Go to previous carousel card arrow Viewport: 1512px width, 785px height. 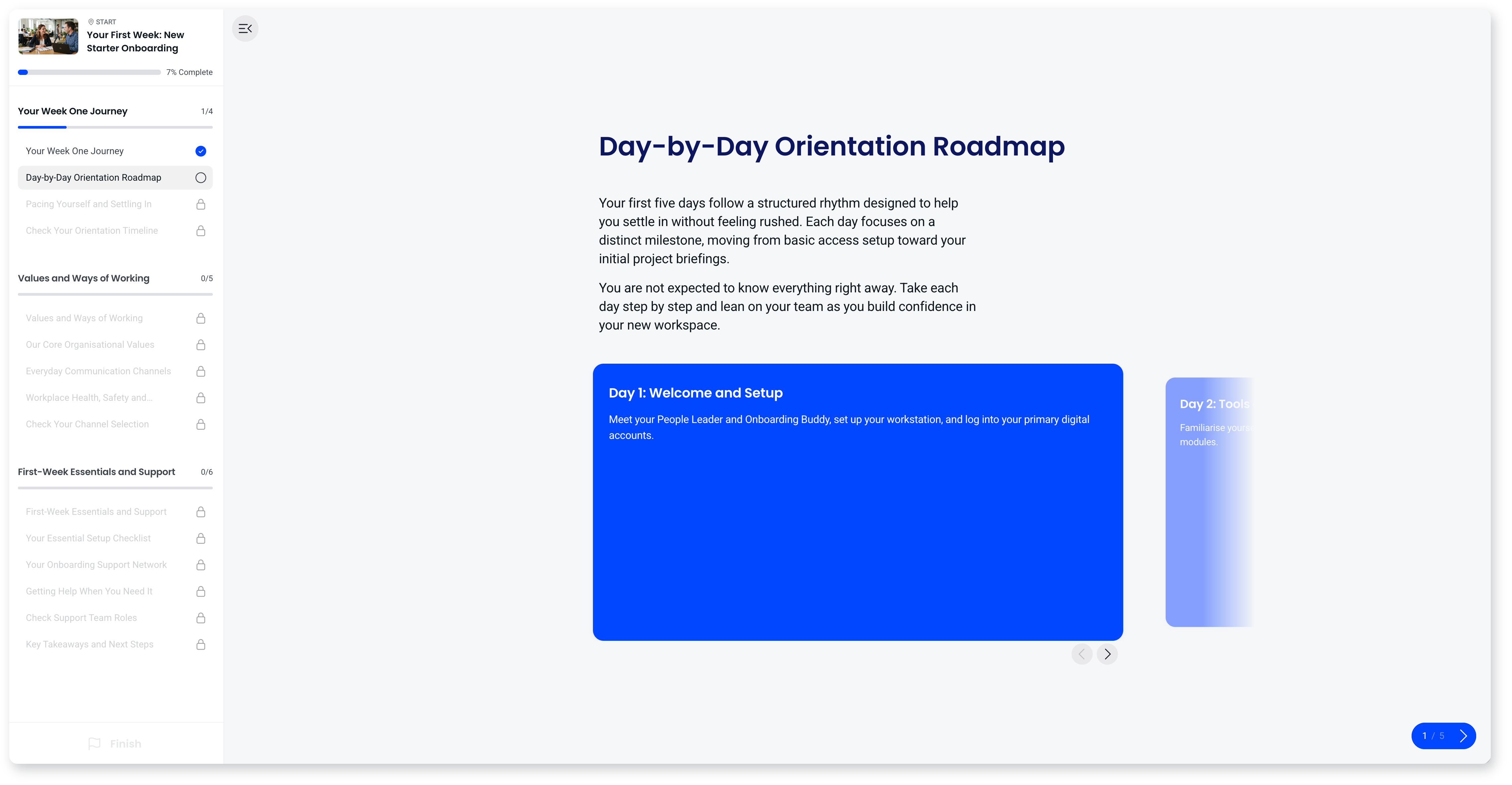(x=1082, y=653)
